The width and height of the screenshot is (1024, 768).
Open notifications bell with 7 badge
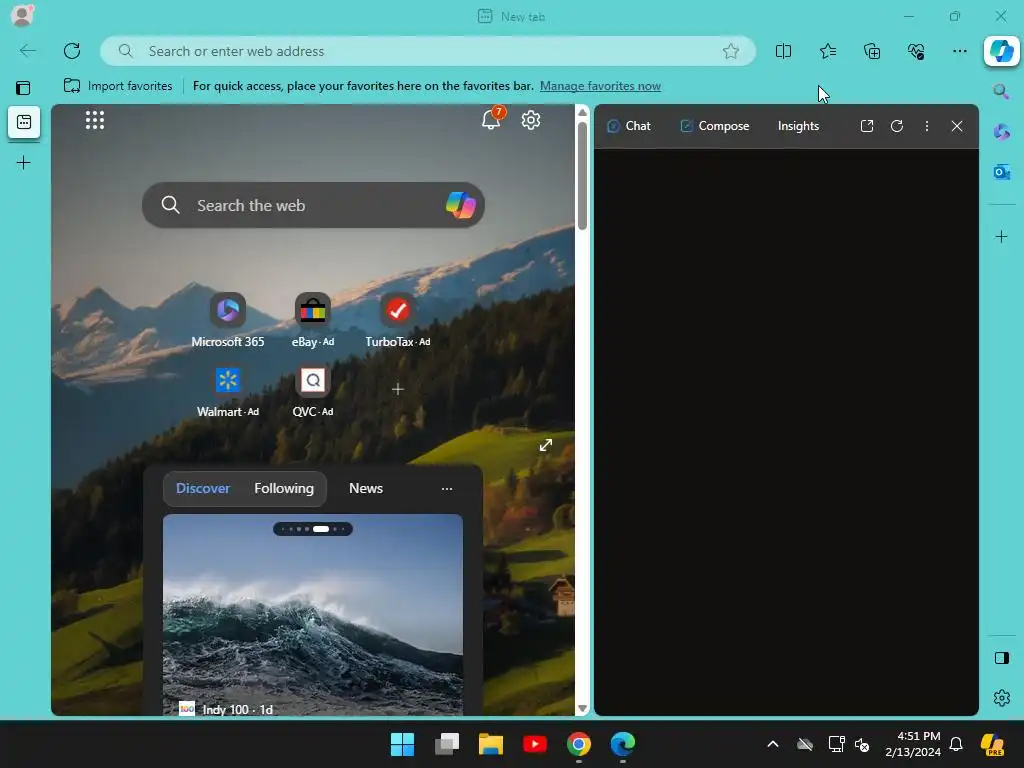click(x=492, y=119)
